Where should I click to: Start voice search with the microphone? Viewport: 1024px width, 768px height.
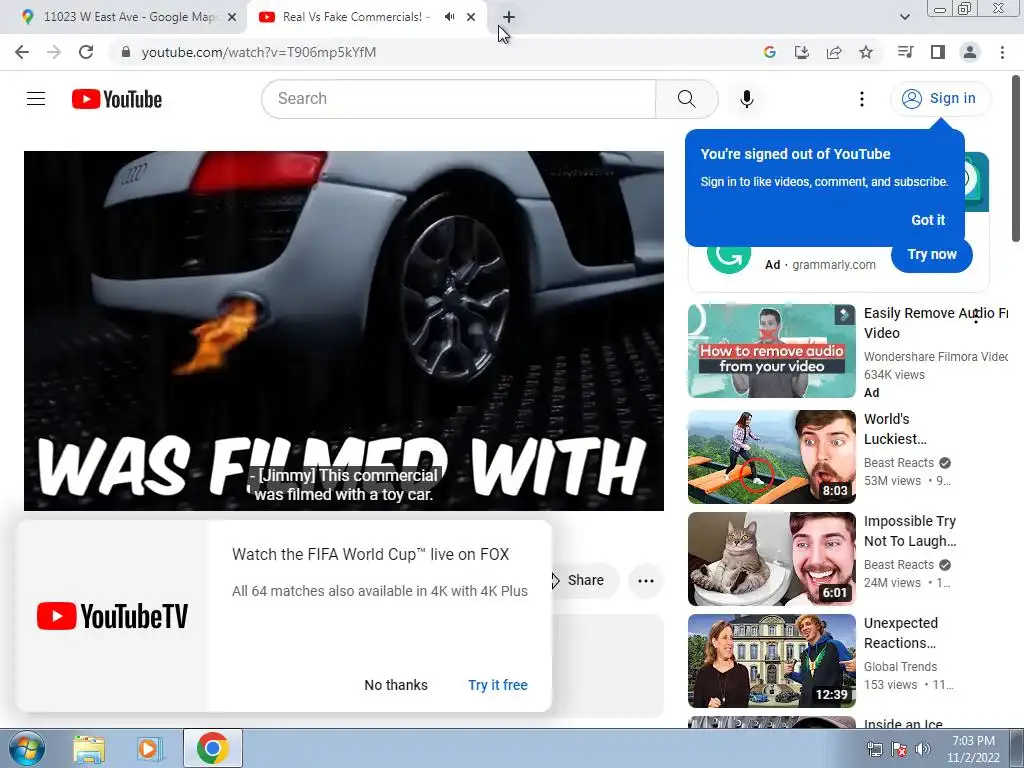tap(746, 99)
